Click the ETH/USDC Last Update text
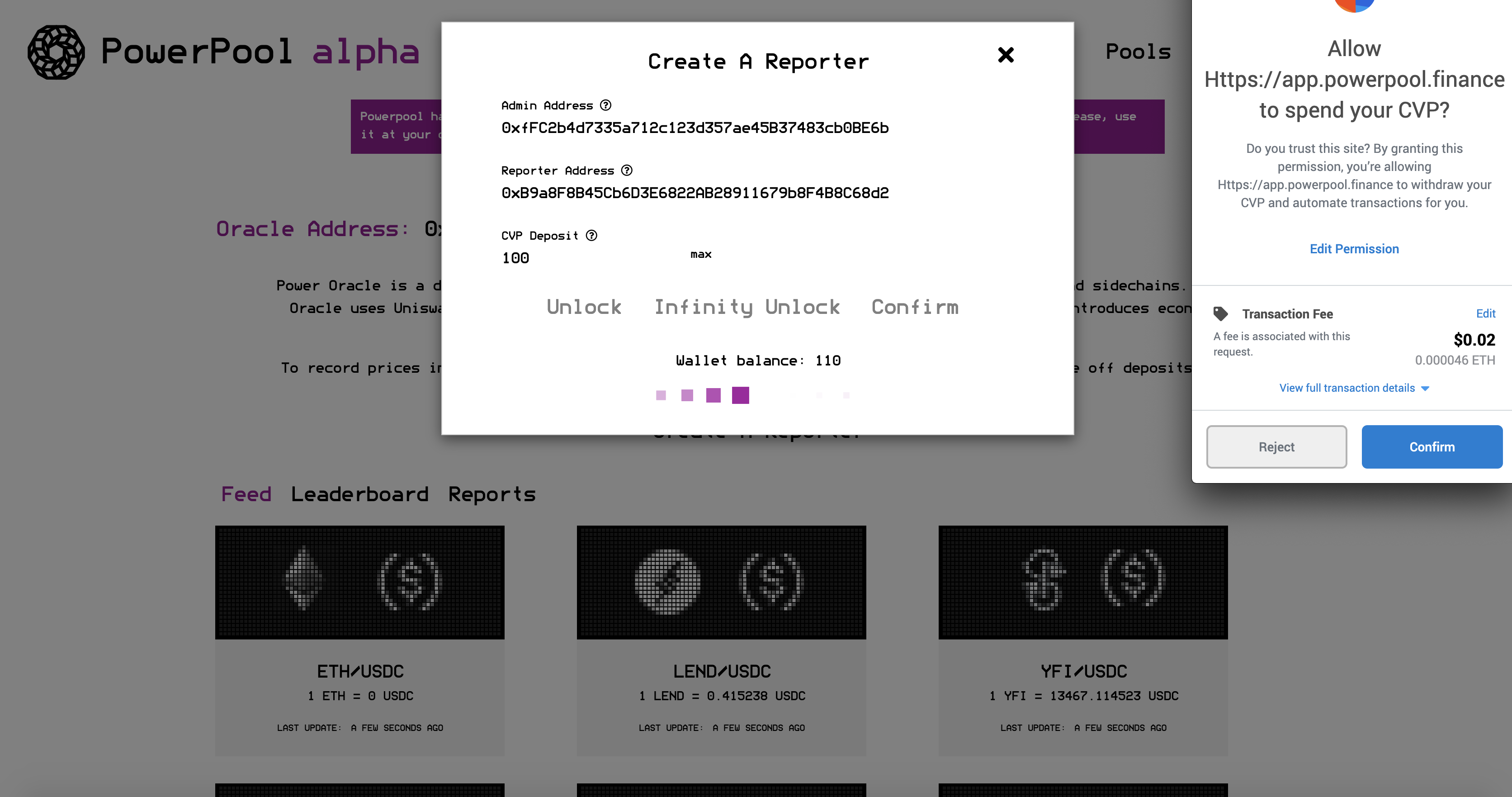Screen dimensions: 1512x797 coord(360,728)
